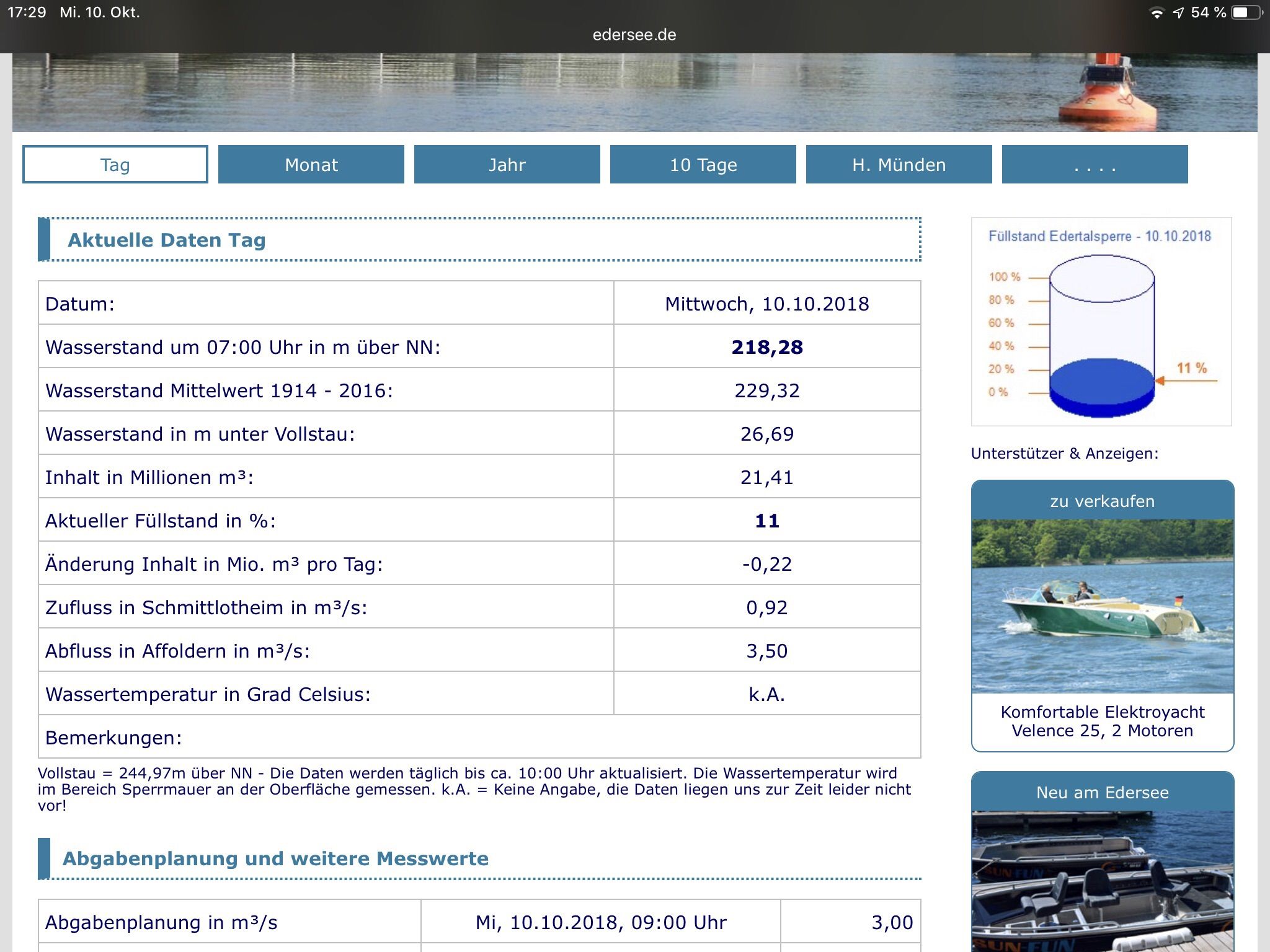This screenshot has height=952, width=1270.
Task: Tap the Wi-Fi status icon
Action: [1157, 13]
